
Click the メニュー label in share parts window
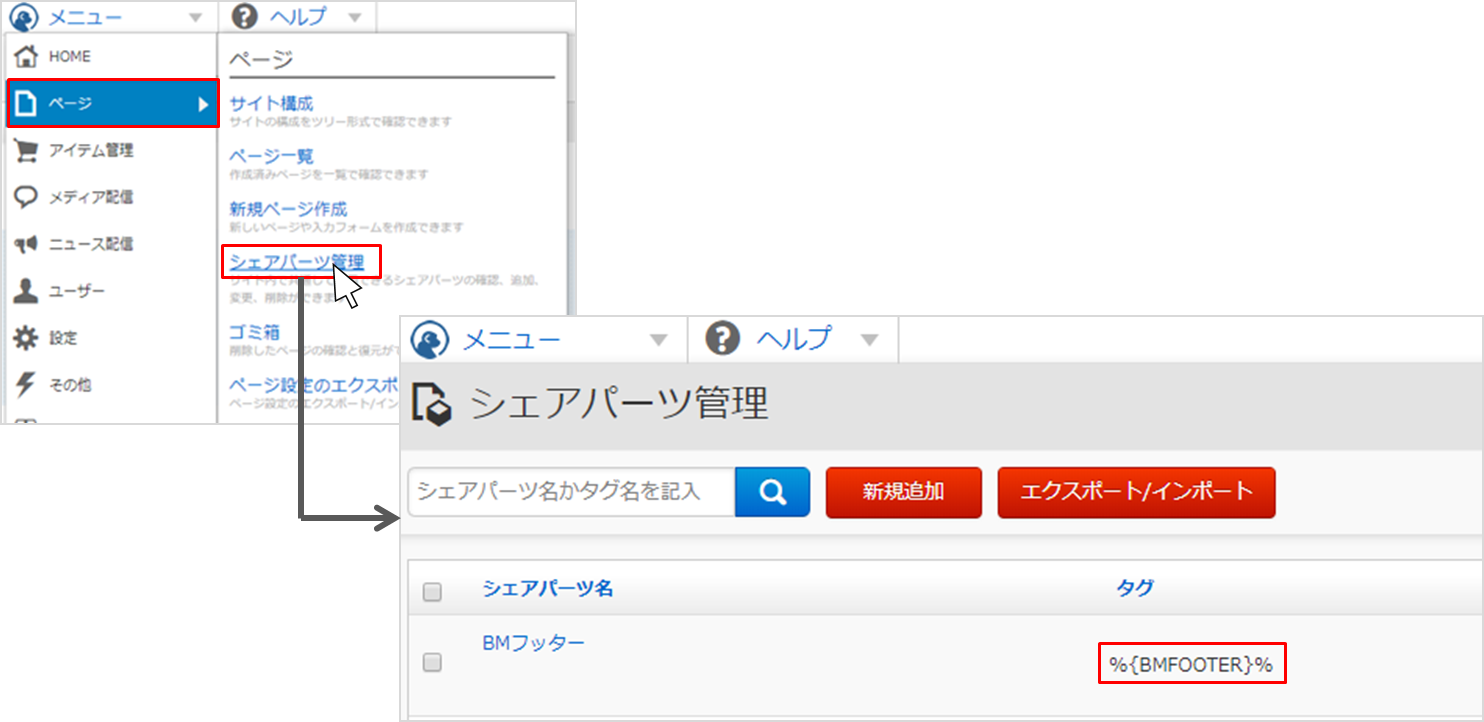(x=511, y=339)
